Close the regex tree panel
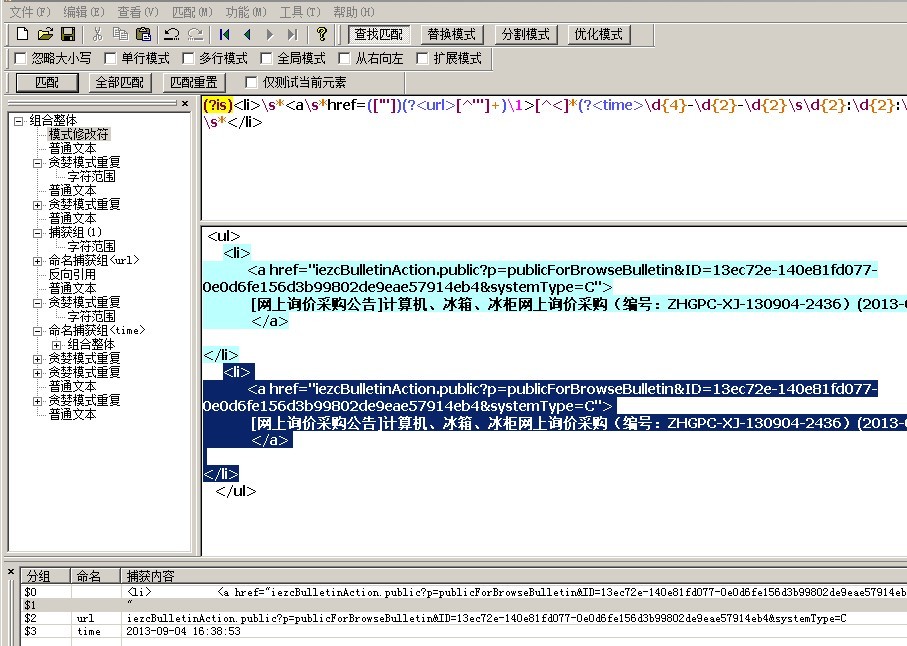 click(x=185, y=104)
